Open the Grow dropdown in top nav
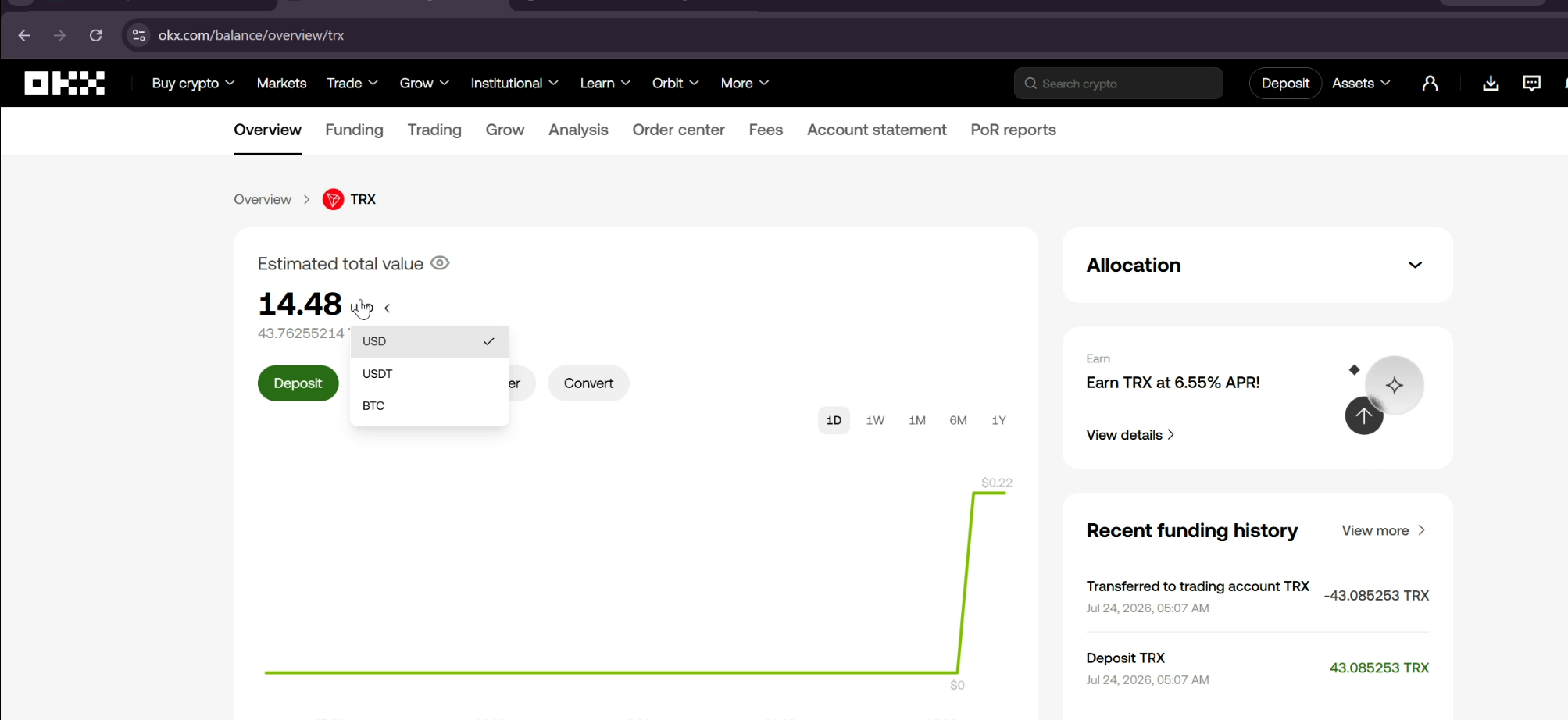The height and width of the screenshot is (720, 1568). [x=424, y=83]
